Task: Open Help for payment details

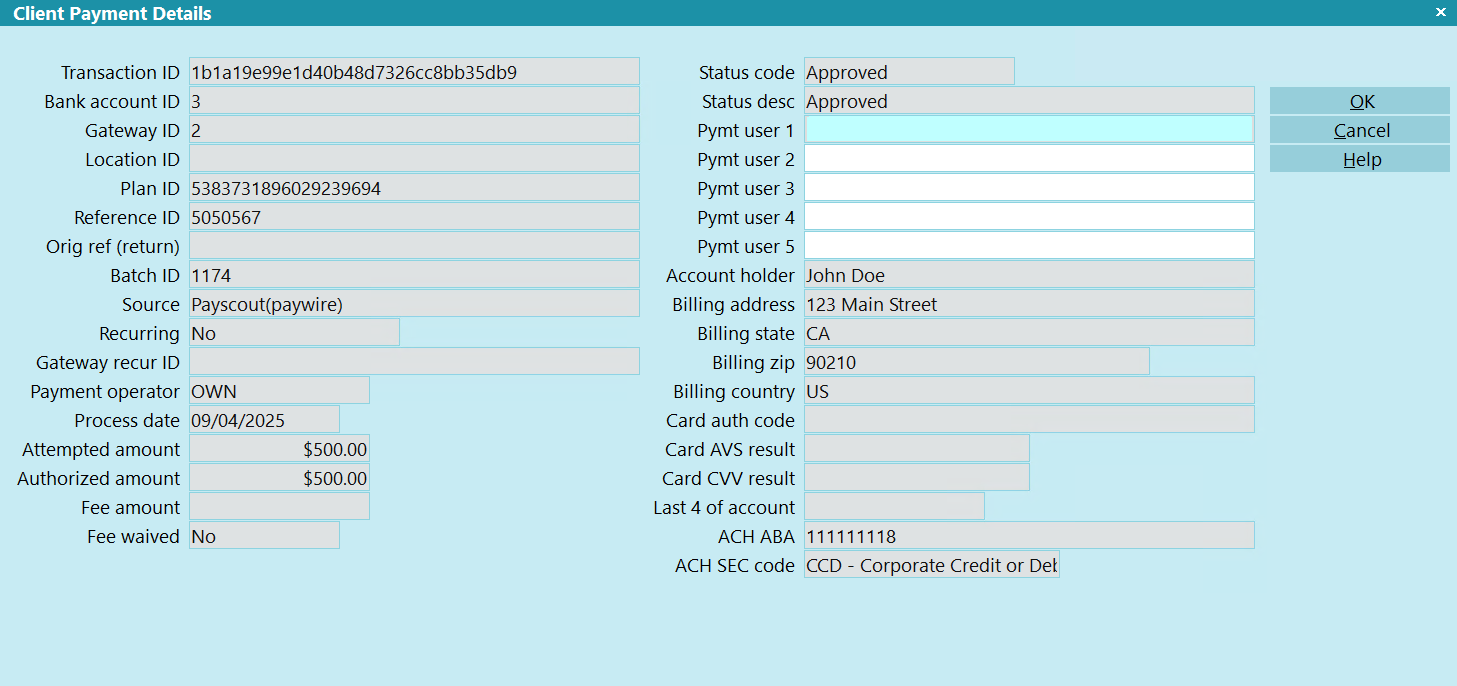Action: 1359,159
